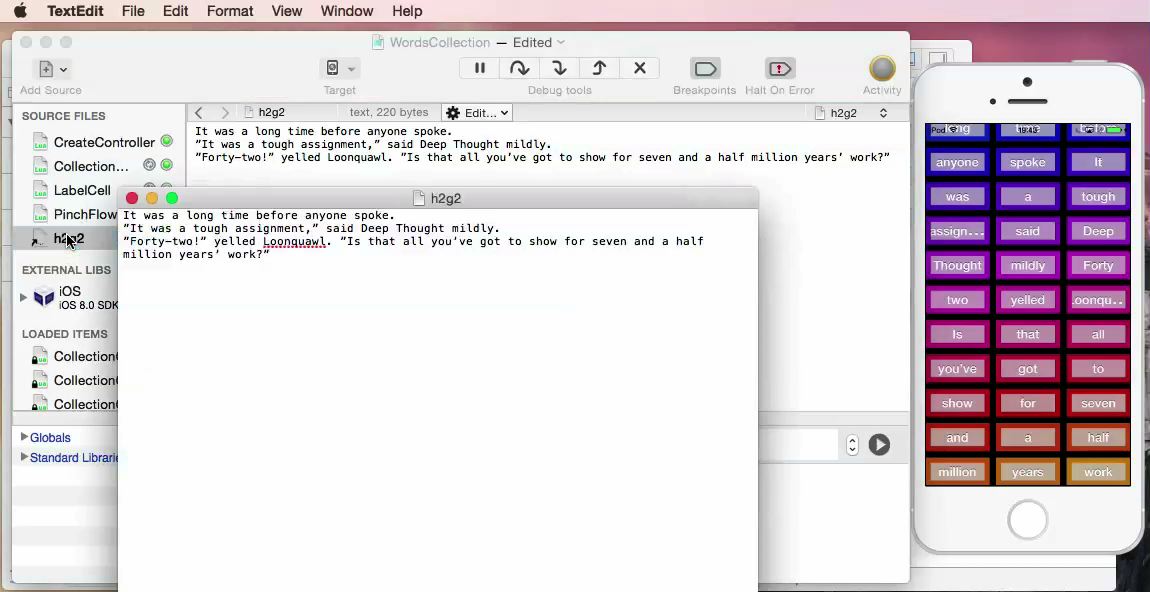This screenshot has height=592, width=1150.
Task: Open the Edit… gear dropdown
Action: 477,113
